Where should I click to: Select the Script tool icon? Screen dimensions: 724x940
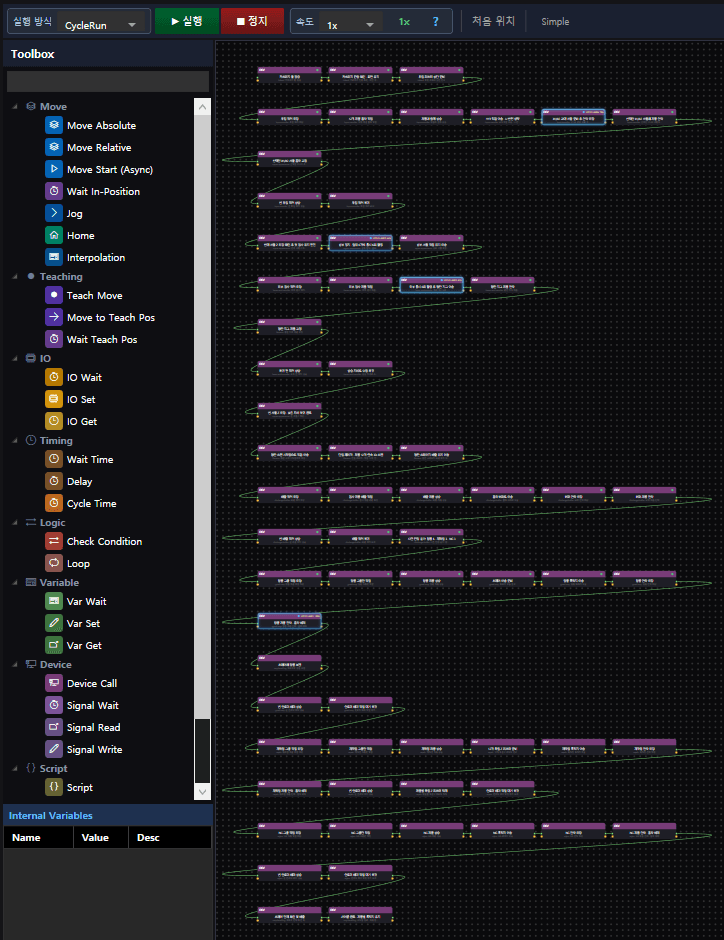tap(54, 787)
